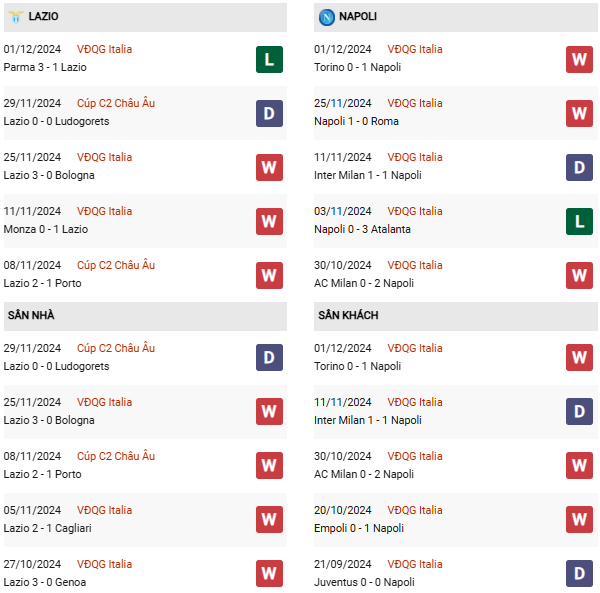Screen dimensions: 600x593
Task: Click the W badge beside Lazio 3 - 0 Genoa
Action: (x=269, y=573)
